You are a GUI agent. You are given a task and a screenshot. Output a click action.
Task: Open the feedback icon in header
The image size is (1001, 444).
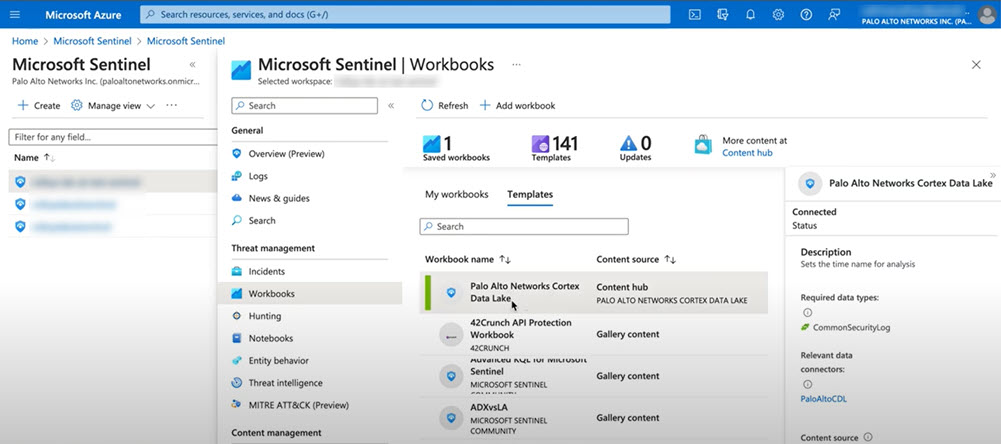point(834,15)
